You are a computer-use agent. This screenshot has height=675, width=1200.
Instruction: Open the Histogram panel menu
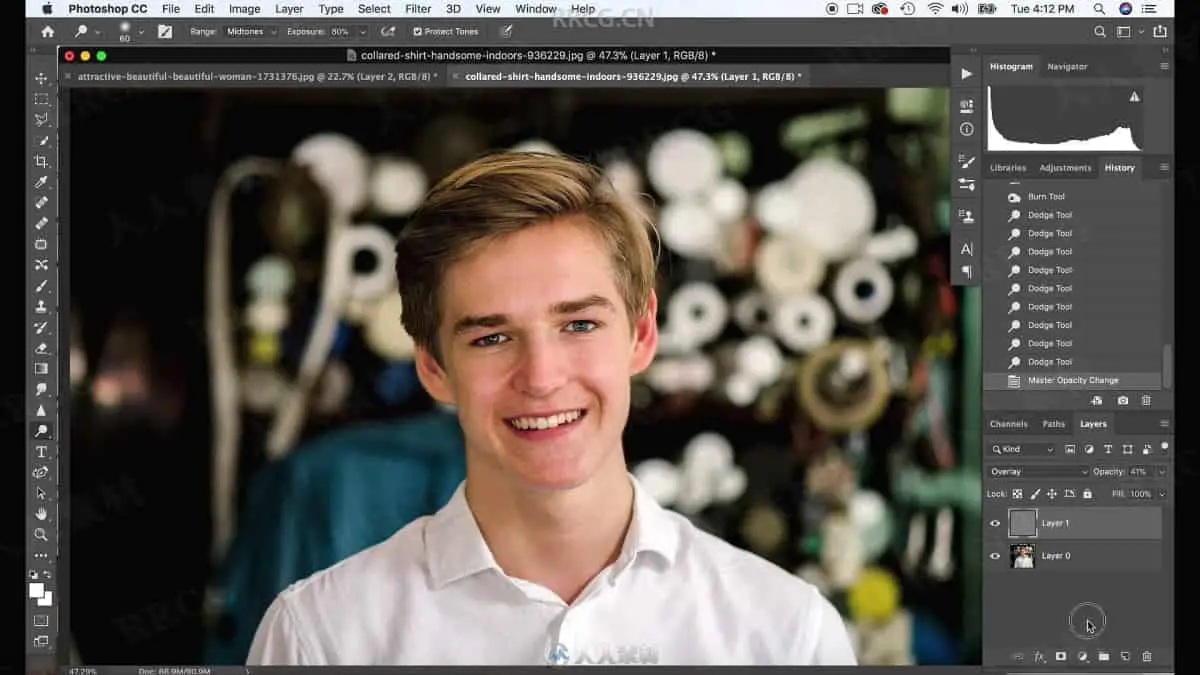click(1163, 66)
